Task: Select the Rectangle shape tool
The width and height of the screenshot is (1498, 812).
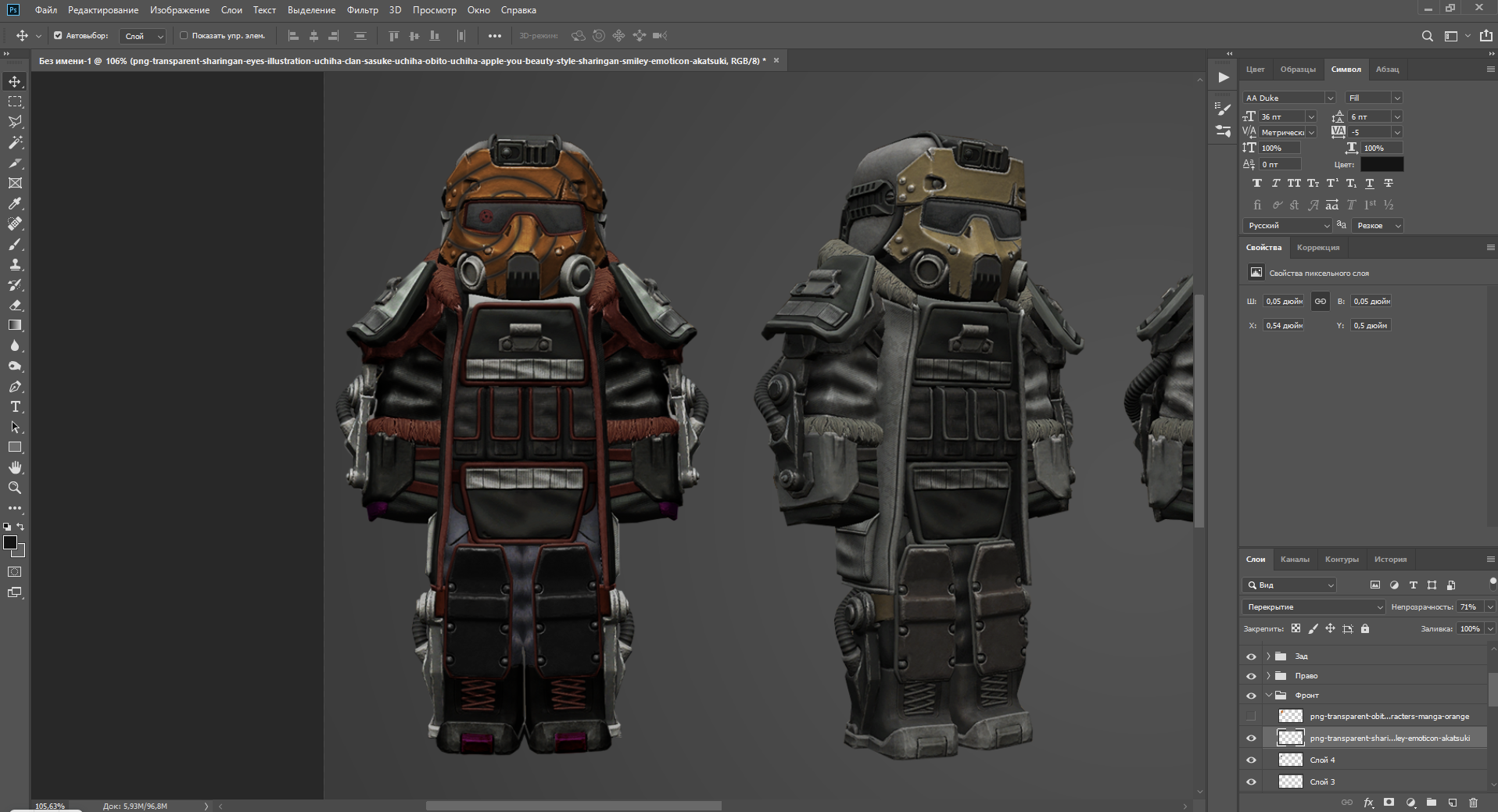Action: point(15,447)
